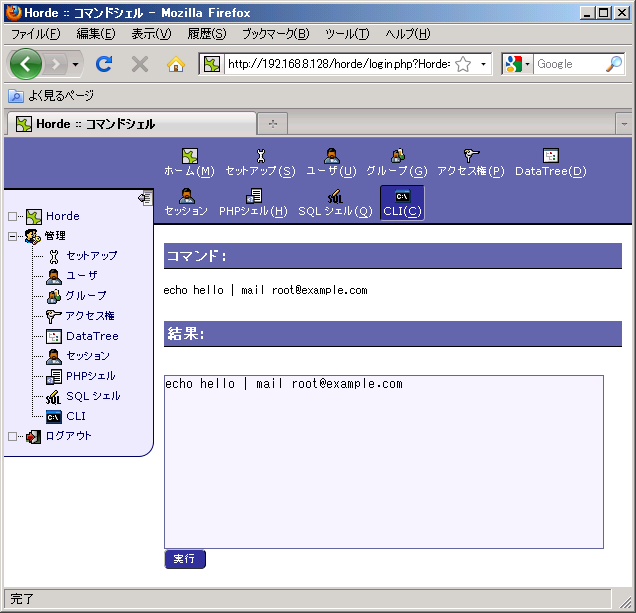Open the DataTree link in sidebar
The height and width of the screenshot is (613, 636).
click(x=92, y=336)
